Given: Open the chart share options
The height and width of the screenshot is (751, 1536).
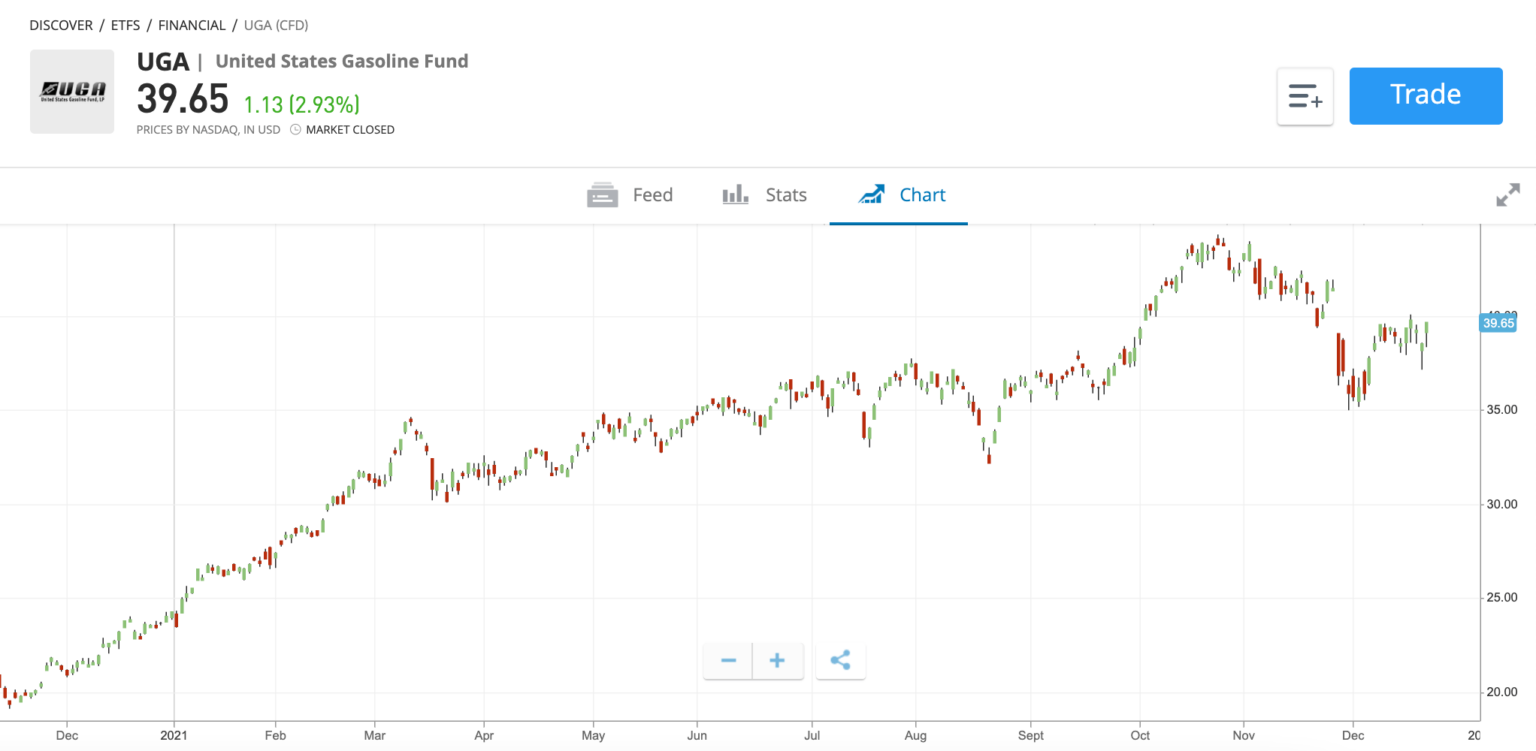Looking at the screenshot, I should point(840,660).
